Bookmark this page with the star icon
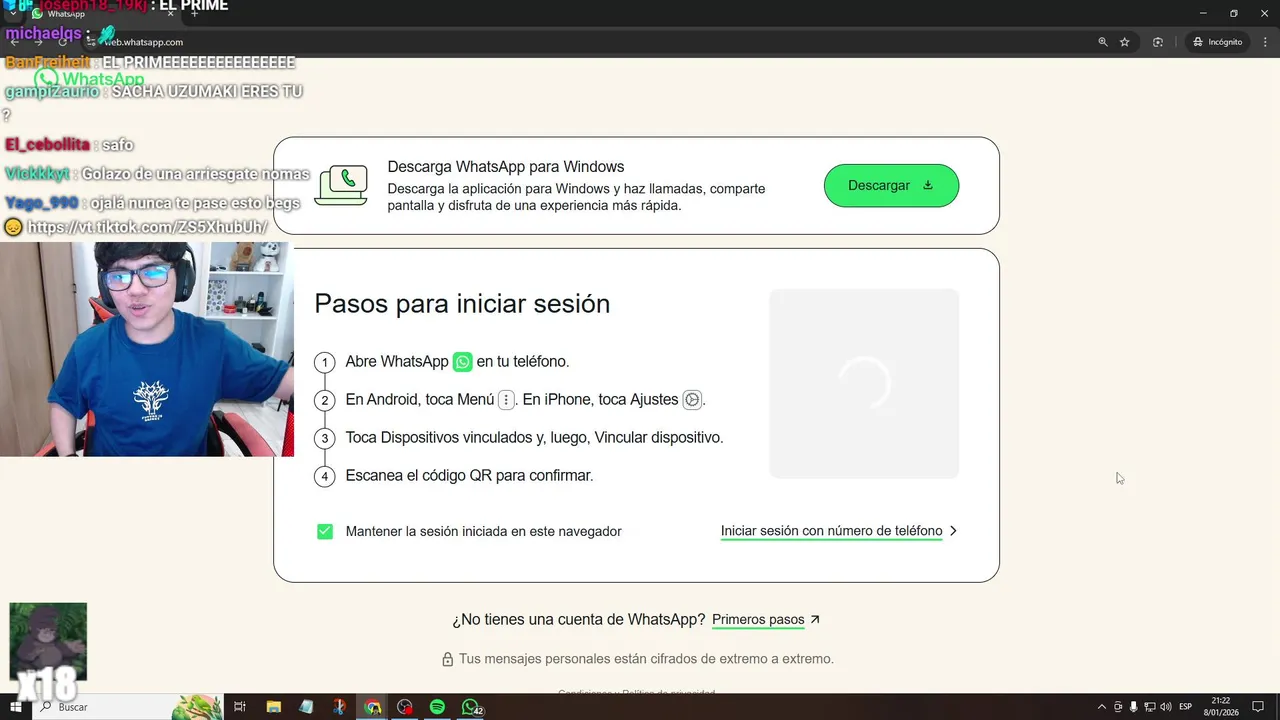The height and width of the screenshot is (720, 1280). (1125, 42)
